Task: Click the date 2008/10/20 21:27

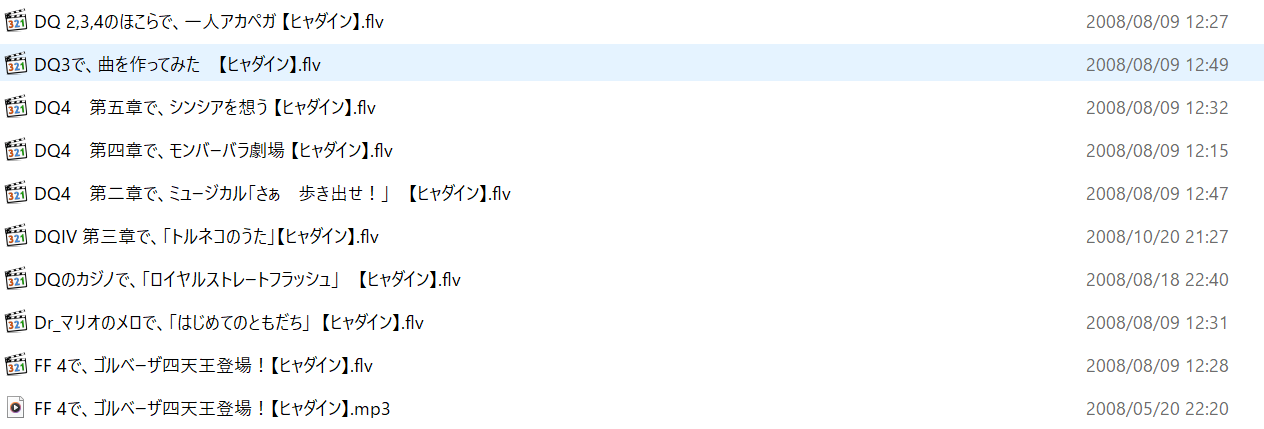Action: pyautogui.click(x=1157, y=237)
